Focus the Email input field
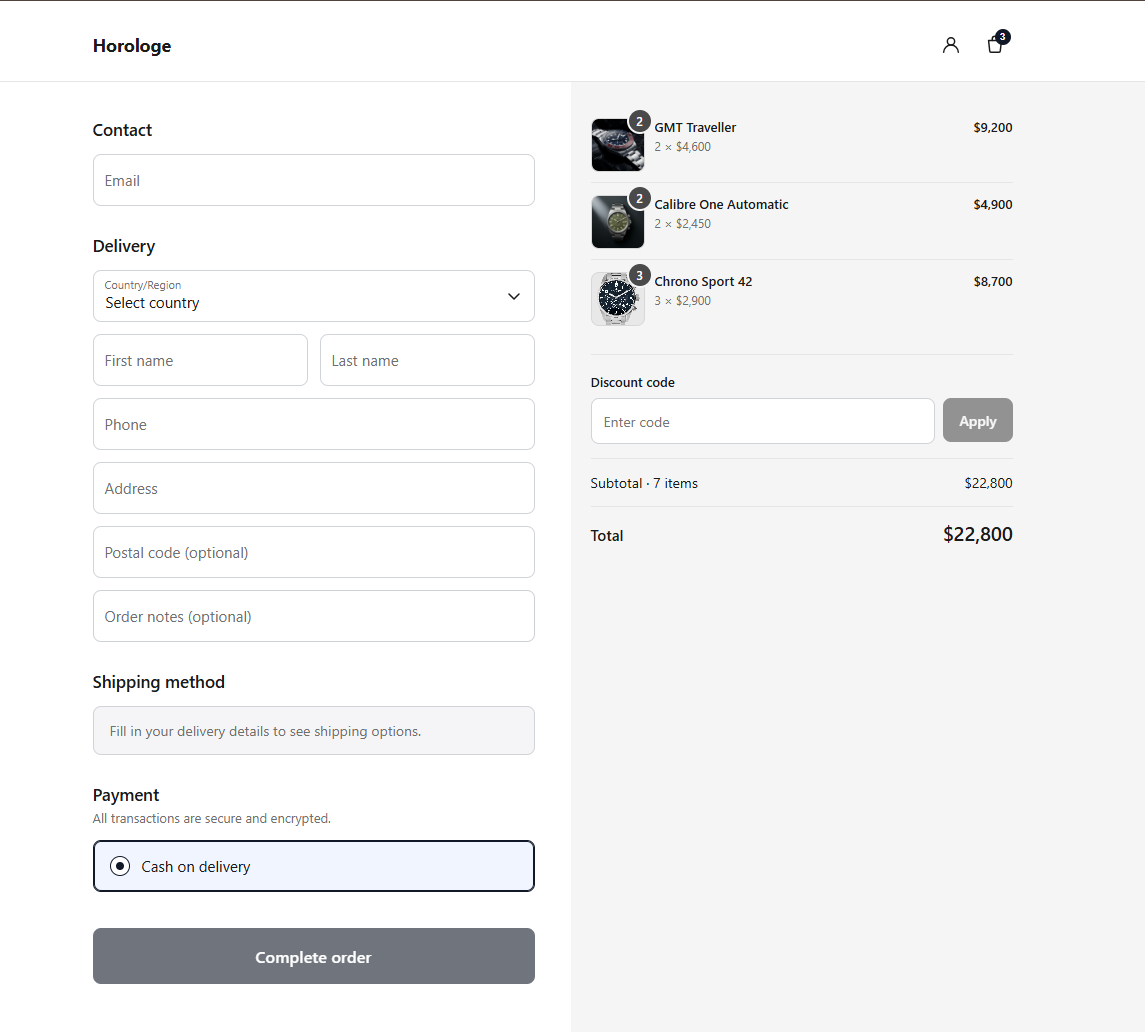 313,180
